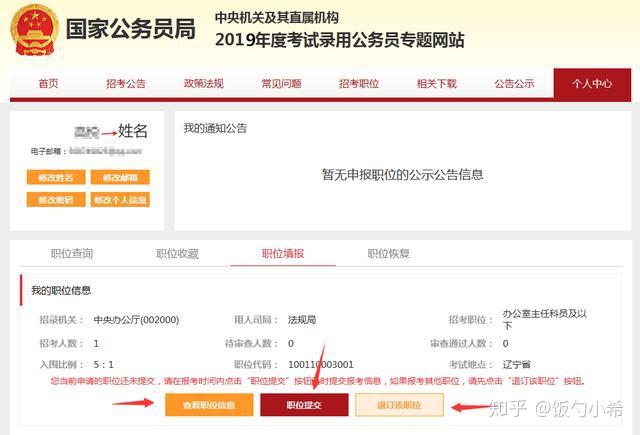Open 修改个人信息 button
Viewport: 640px width, 435px height.
[120, 200]
